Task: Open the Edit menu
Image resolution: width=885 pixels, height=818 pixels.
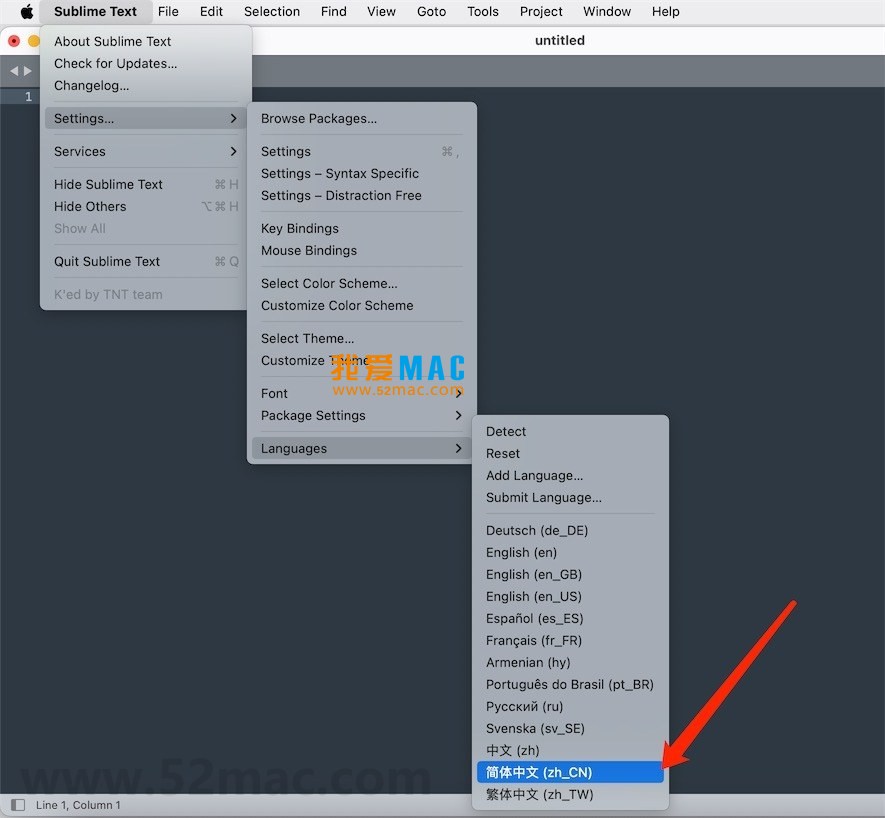Action: click(x=211, y=11)
